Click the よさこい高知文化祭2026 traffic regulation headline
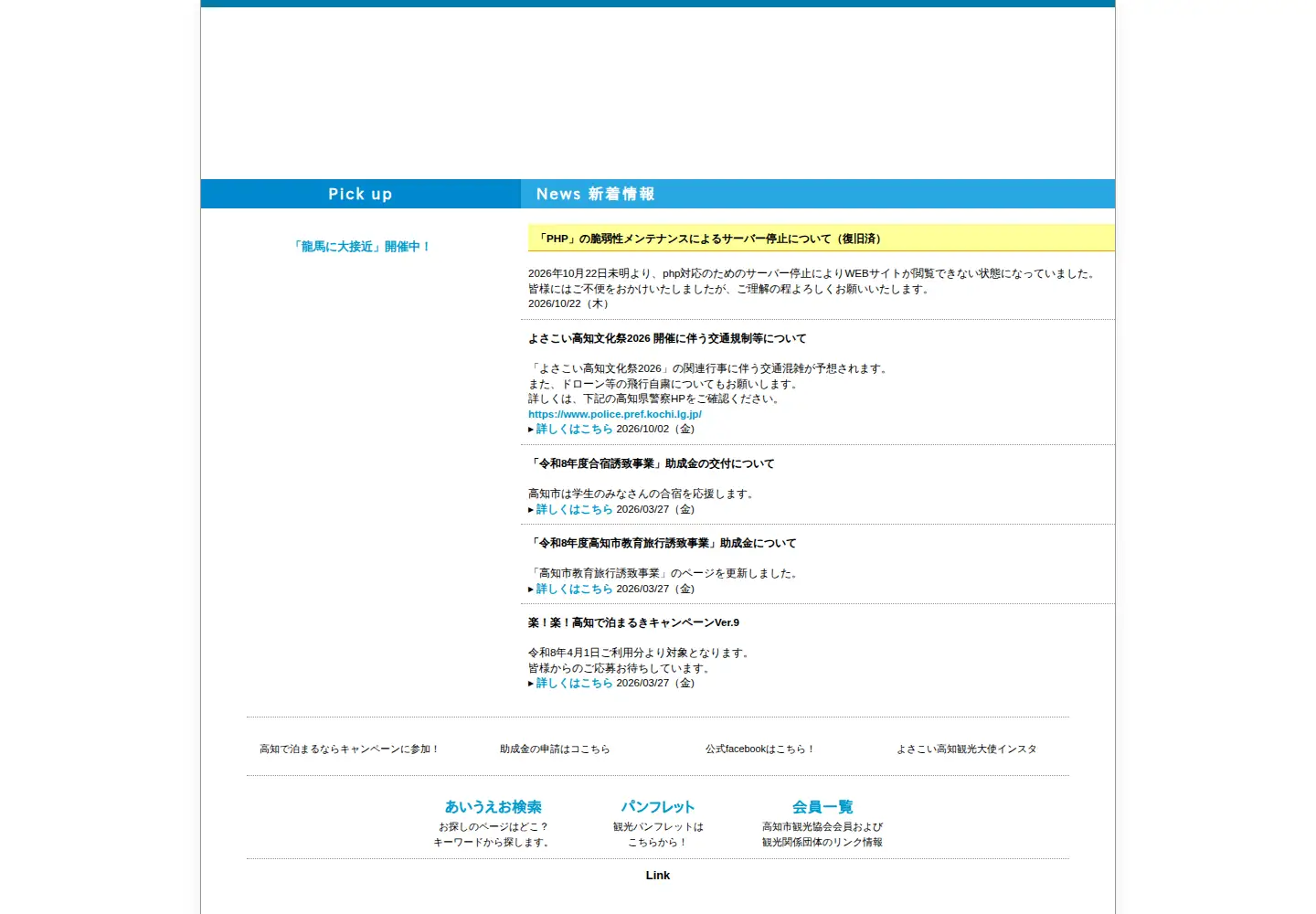The height and width of the screenshot is (914, 1316). [667, 338]
